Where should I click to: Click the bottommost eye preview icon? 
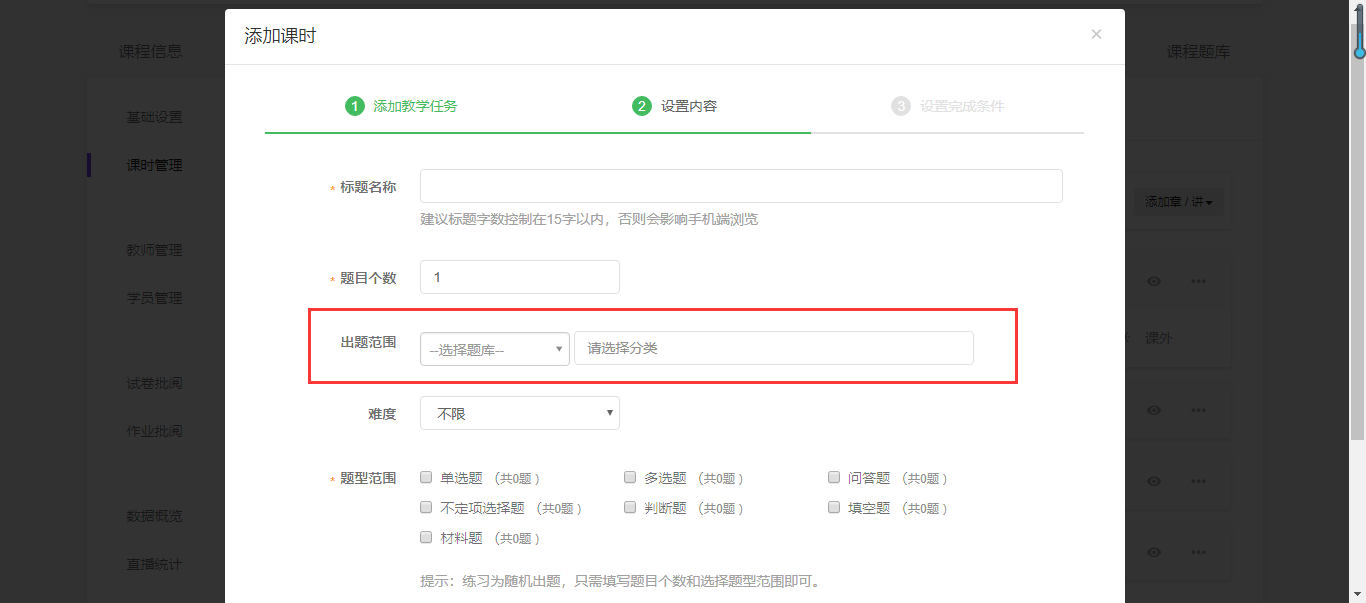coord(1154,552)
